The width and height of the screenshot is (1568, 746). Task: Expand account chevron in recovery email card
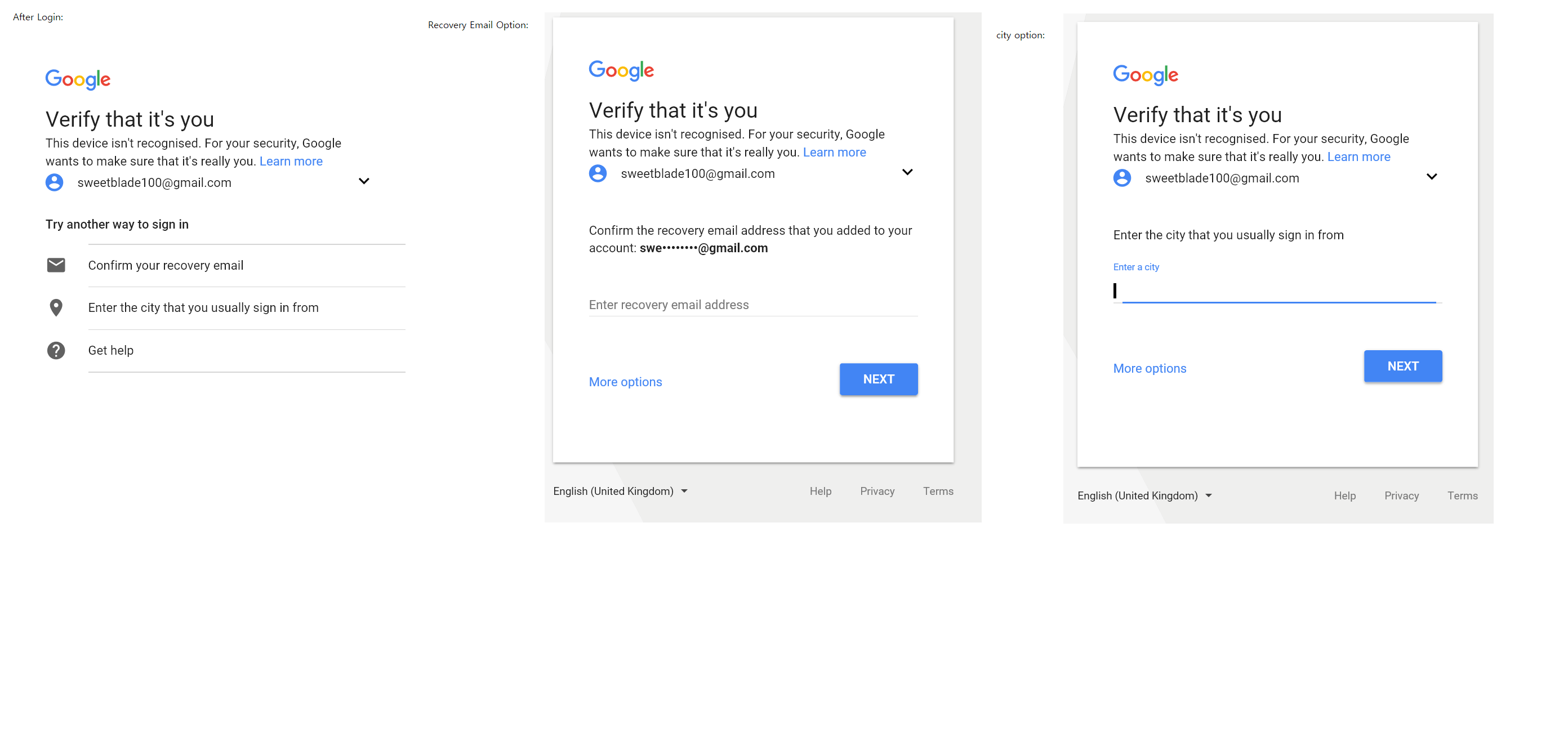(907, 172)
